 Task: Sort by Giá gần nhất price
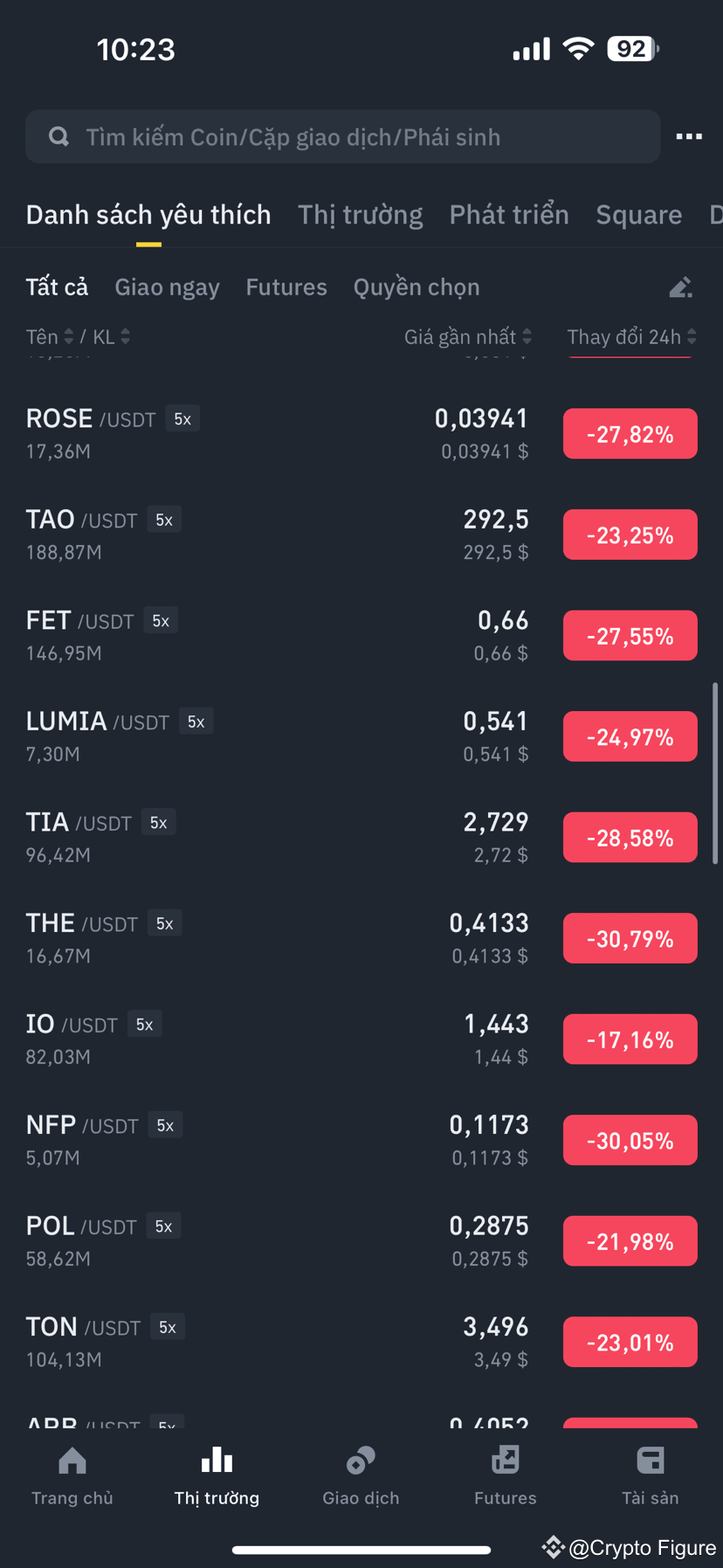point(468,336)
